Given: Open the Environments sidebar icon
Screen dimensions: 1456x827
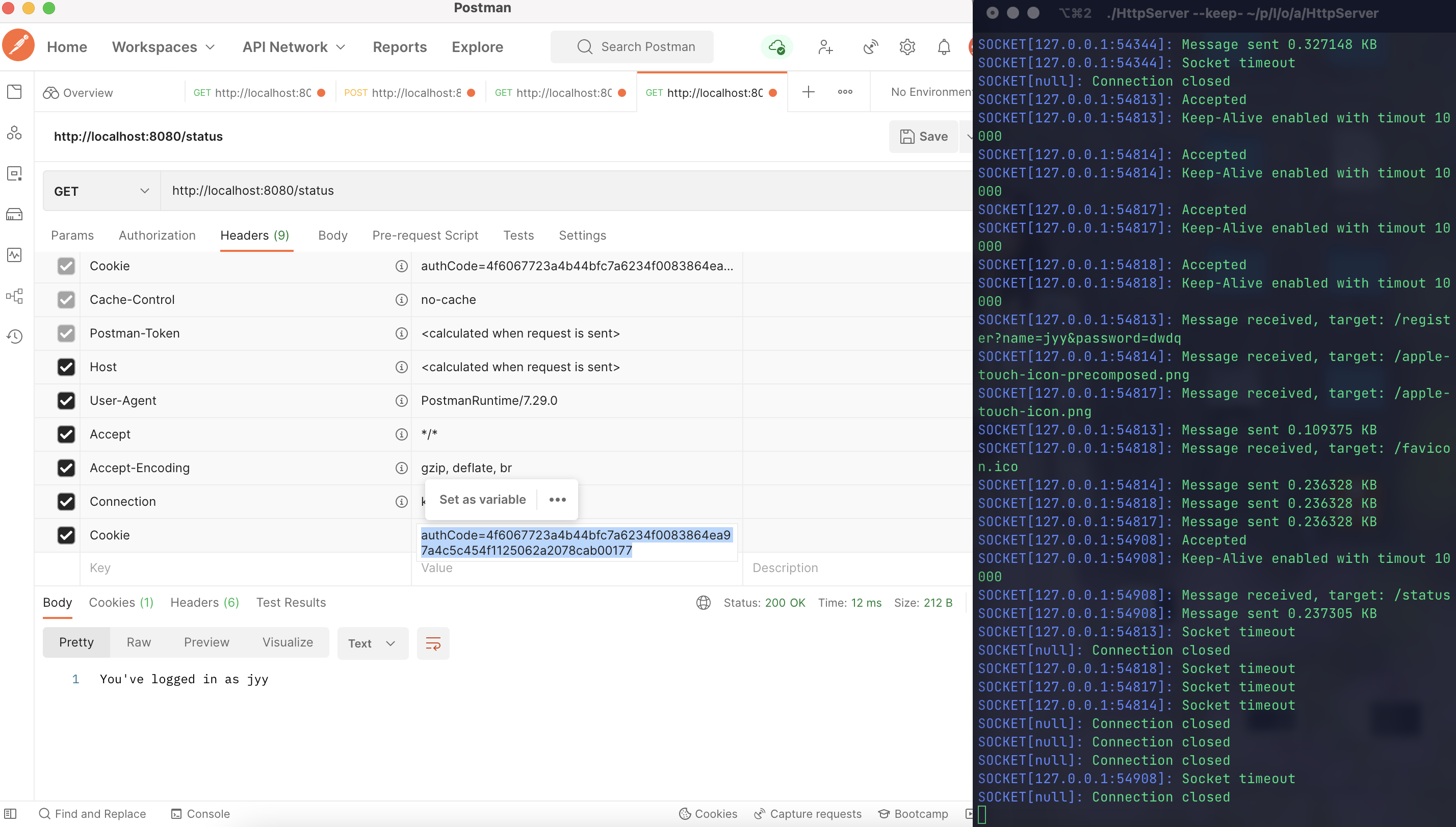Looking at the screenshot, I should tap(14, 173).
